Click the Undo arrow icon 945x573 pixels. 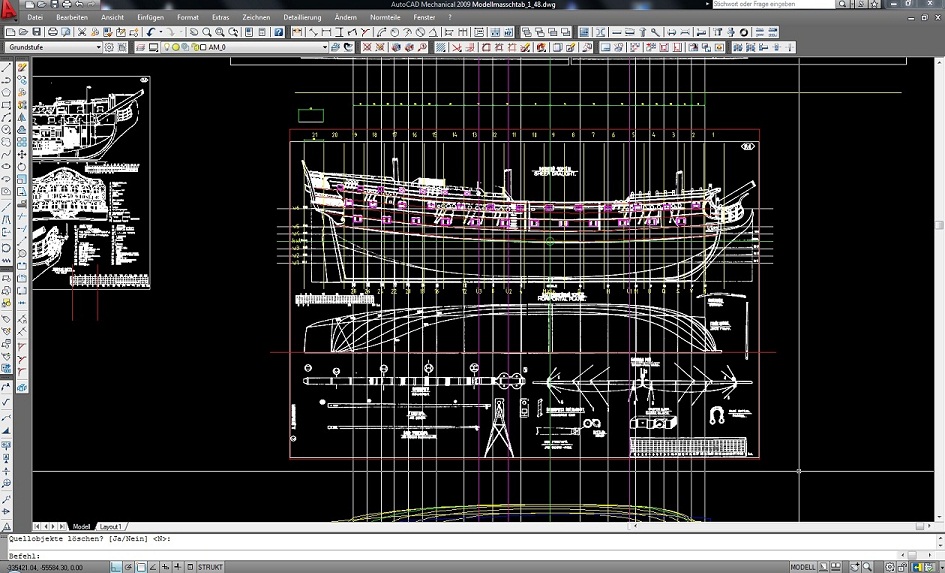pos(150,32)
